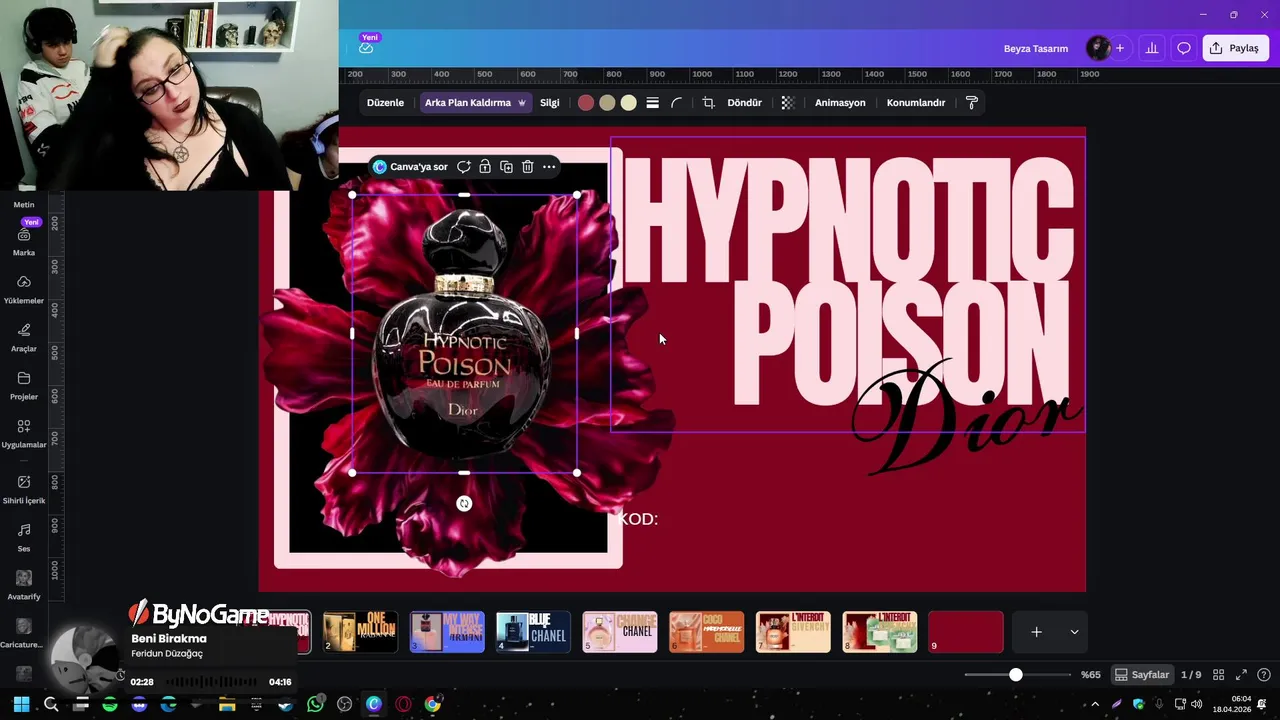The width and height of the screenshot is (1280, 720).
Task: Click the plus to add collaborators
Action: click(x=1120, y=48)
